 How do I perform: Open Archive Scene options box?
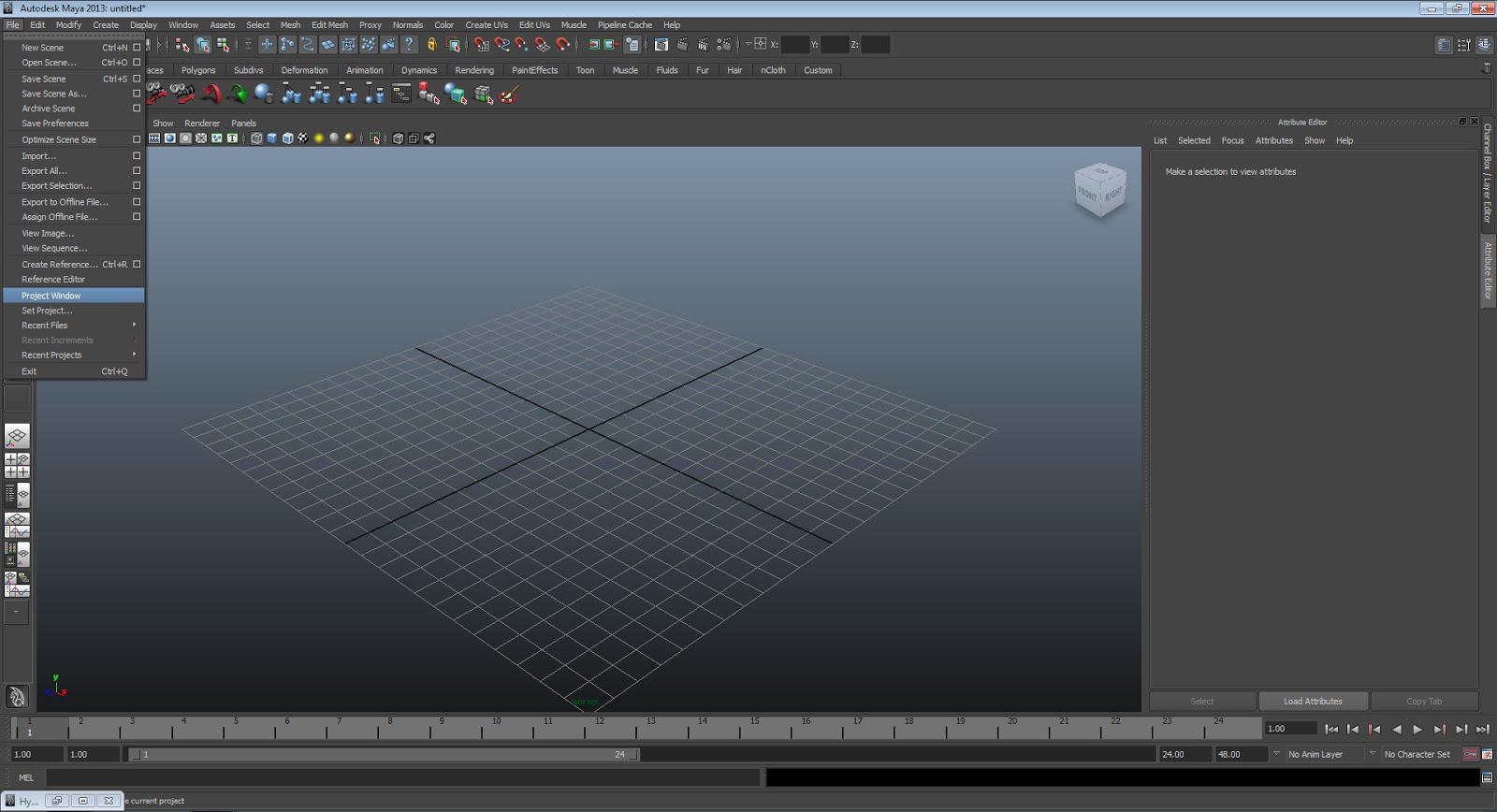click(x=137, y=109)
